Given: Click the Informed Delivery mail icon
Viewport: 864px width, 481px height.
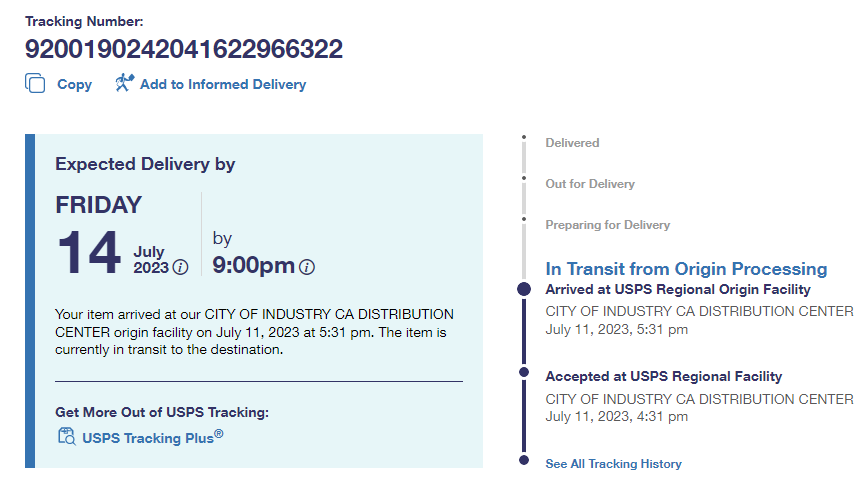Looking at the screenshot, I should point(124,83).
